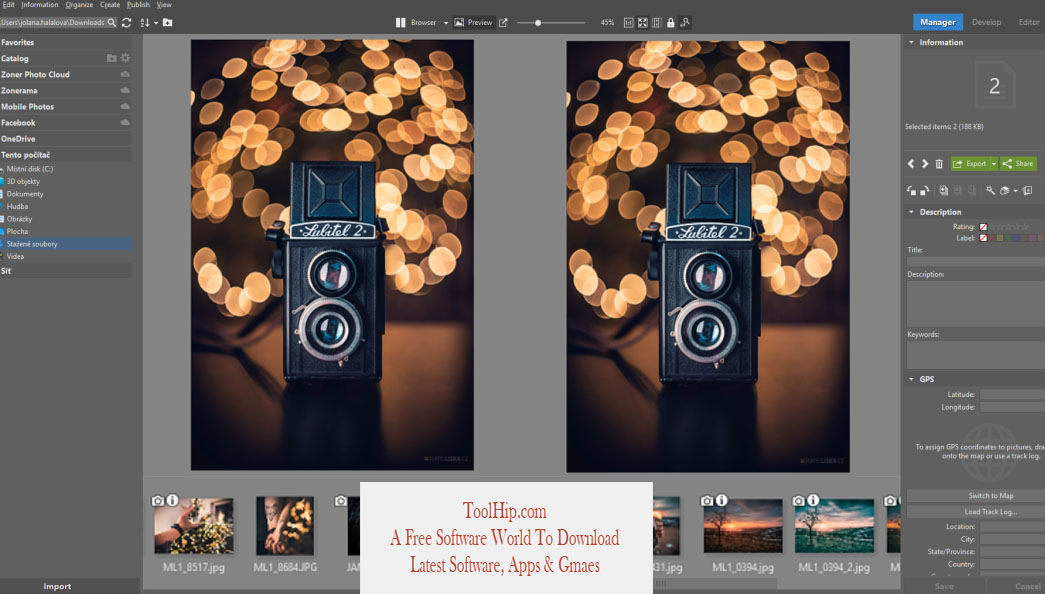Click the import-to-stack icon at right
Screen dimensions: 1045x594
click(1028, 191)
